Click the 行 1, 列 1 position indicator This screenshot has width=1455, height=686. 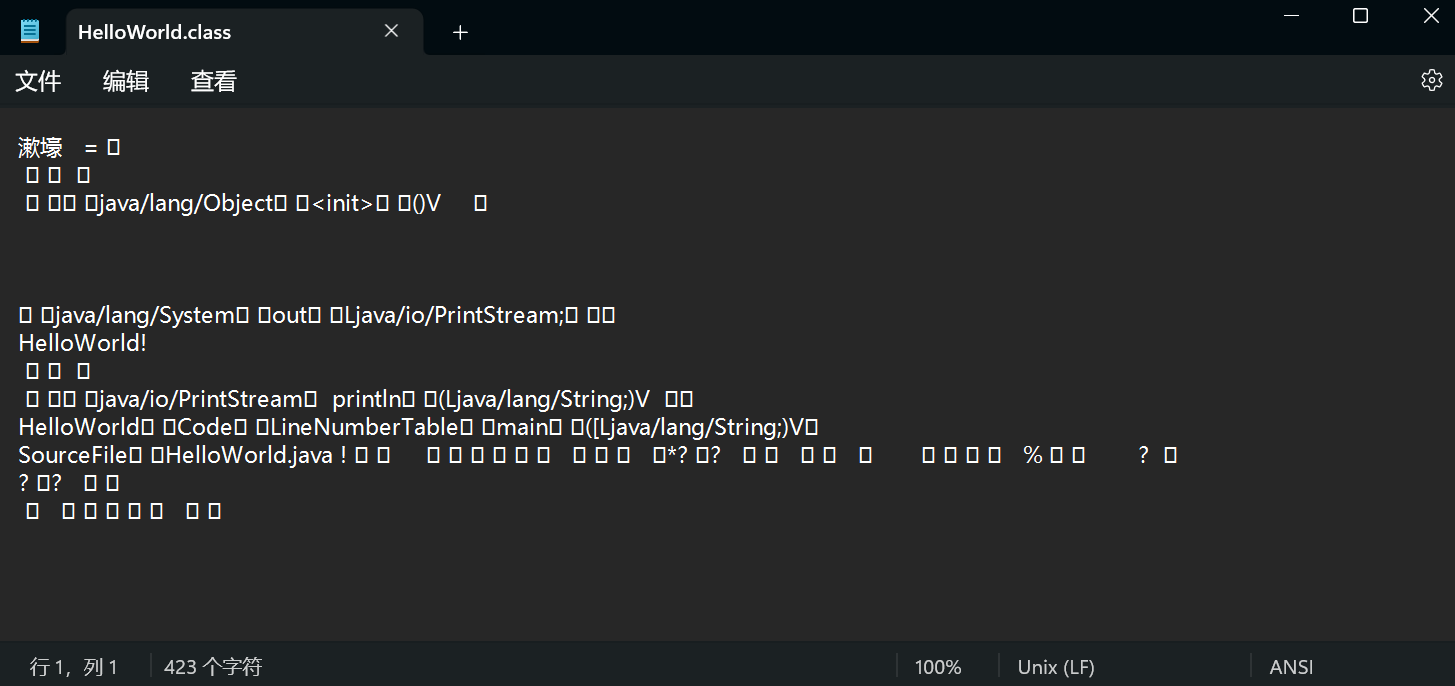click(74, 667)
